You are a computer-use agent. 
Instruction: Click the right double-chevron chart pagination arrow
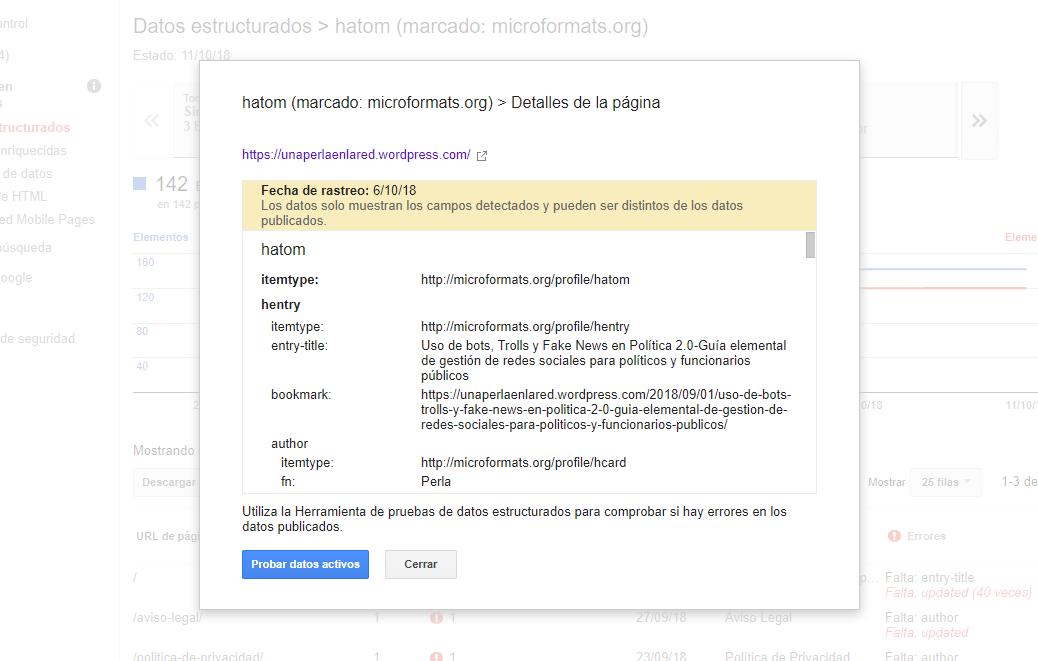tap(978, 121)
